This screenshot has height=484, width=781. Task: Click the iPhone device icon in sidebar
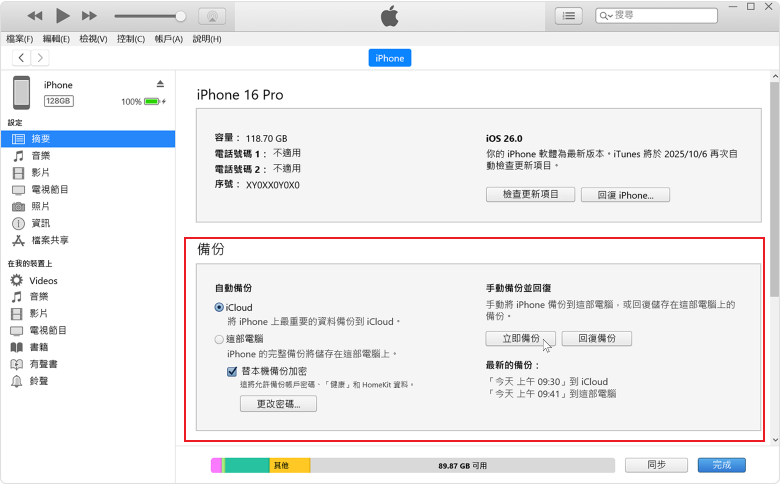[x=21, y=93]
